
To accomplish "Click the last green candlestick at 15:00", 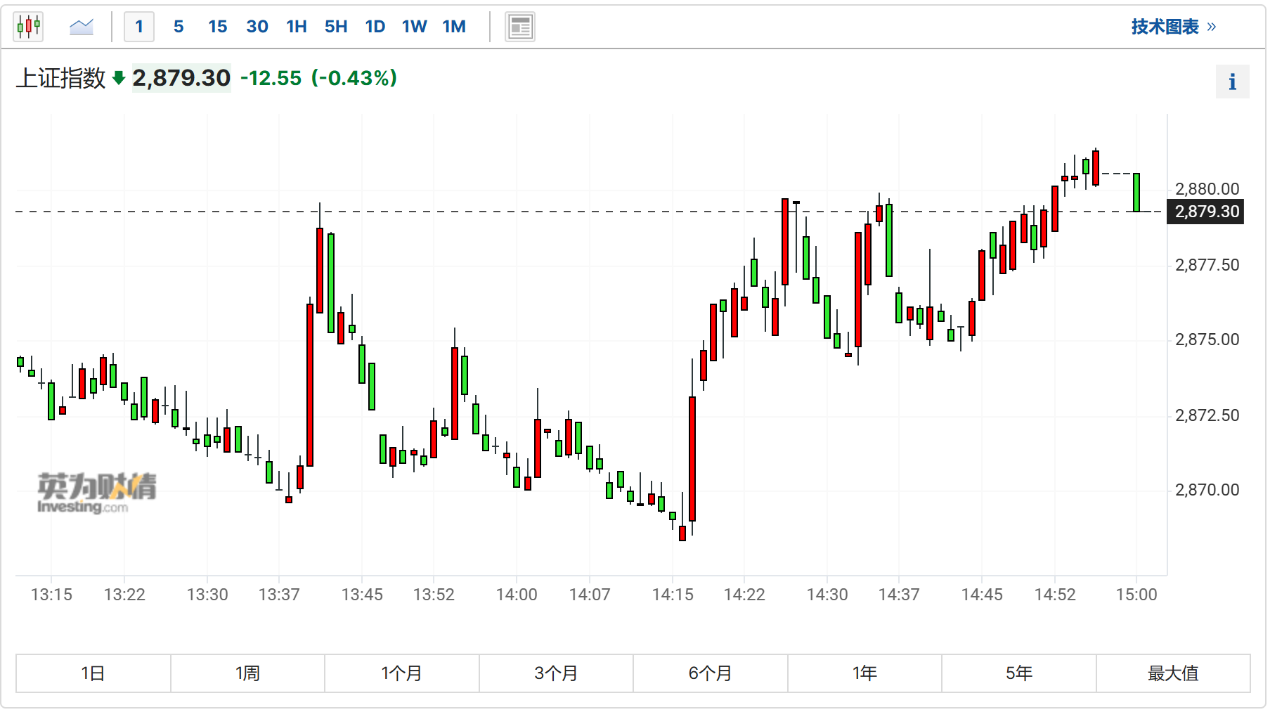I will (1137, 192).
